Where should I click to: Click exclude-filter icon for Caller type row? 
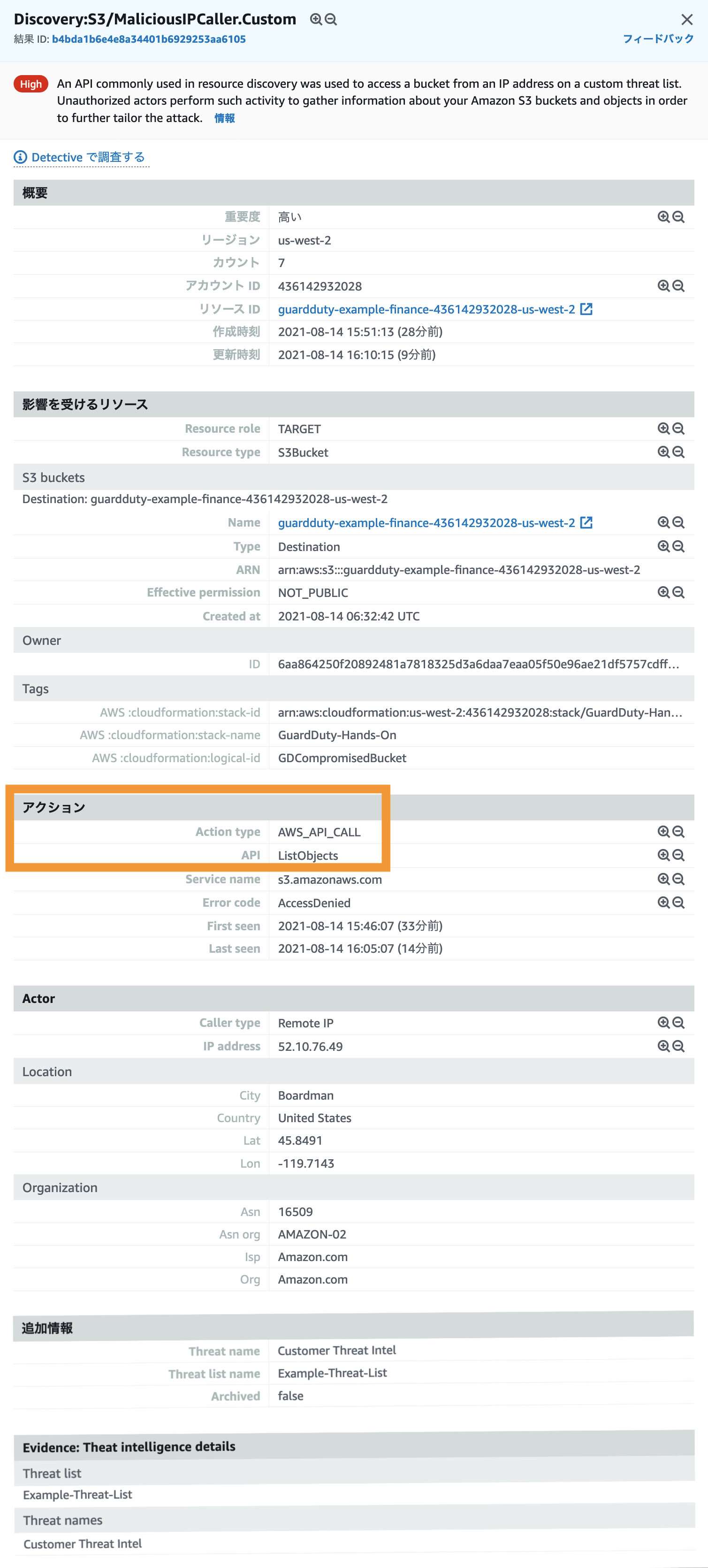679,1023
